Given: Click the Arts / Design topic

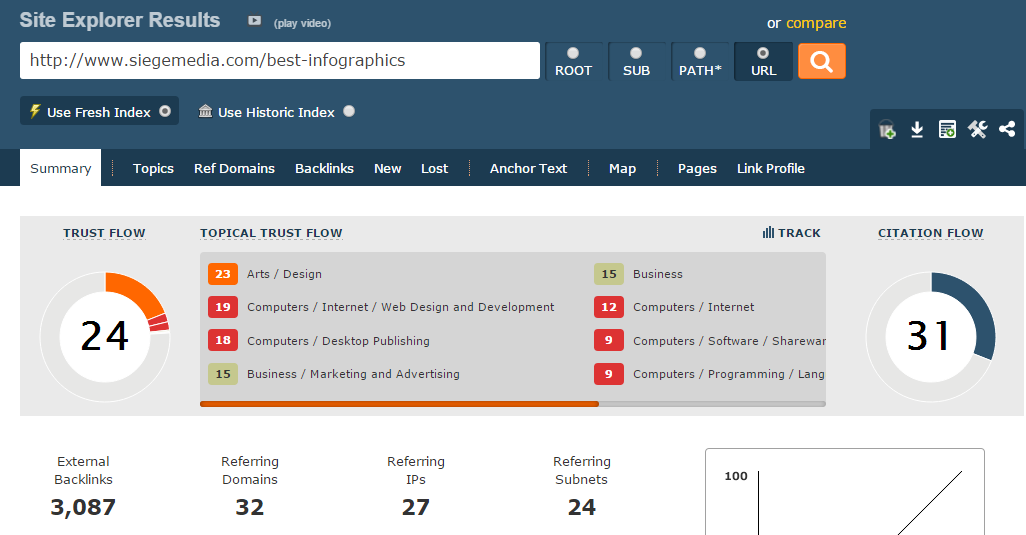Looking at the screenshot, I should (284, 274).
